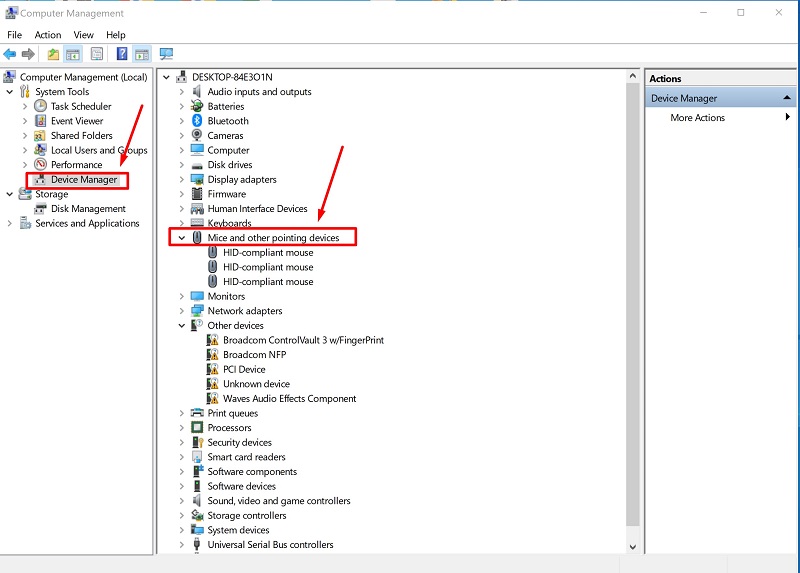Viewport: 800px width, 573px height.
Task: Click the Print queues printer icon
Action: 197,413
